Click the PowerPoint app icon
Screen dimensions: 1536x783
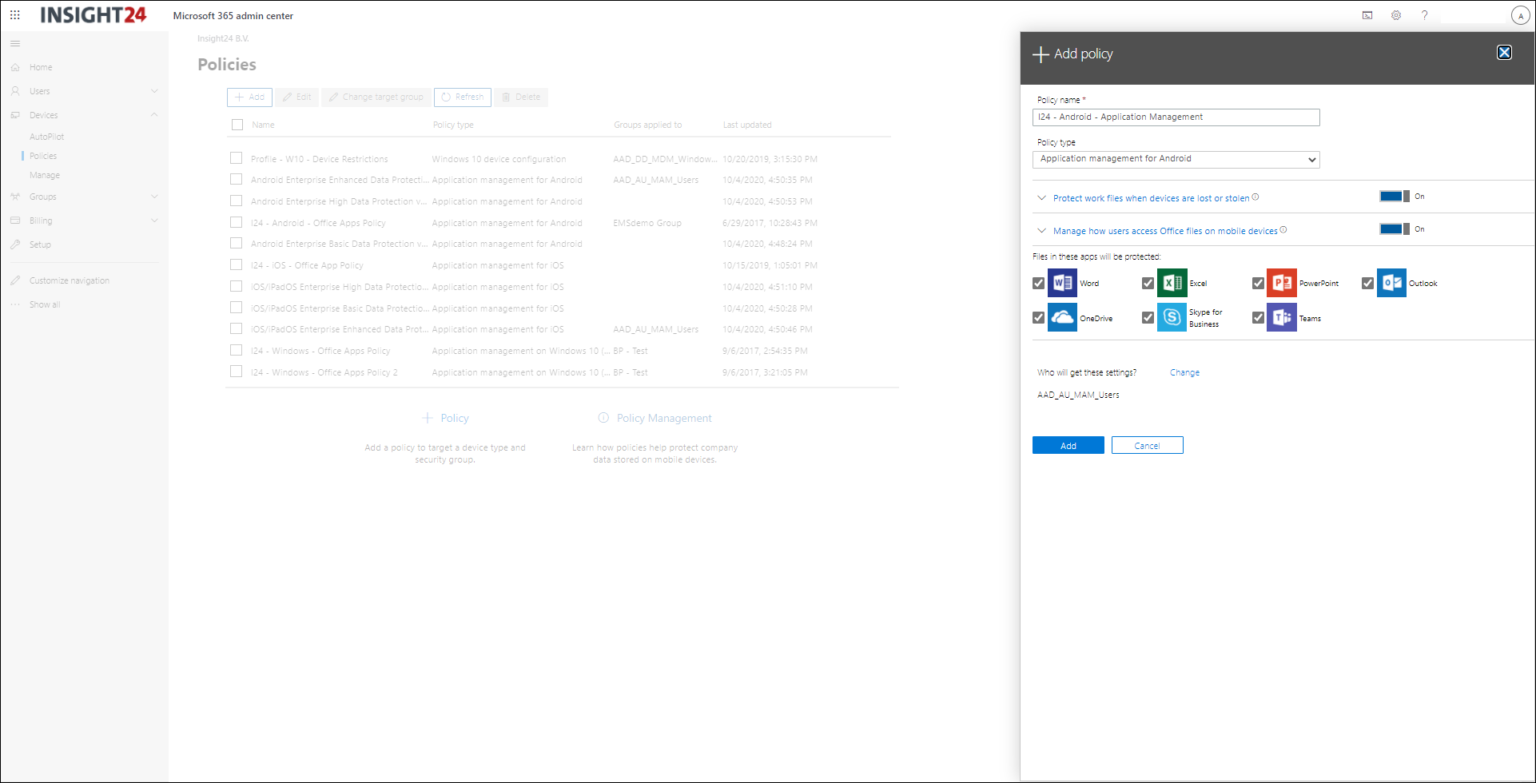point(1281,283)
